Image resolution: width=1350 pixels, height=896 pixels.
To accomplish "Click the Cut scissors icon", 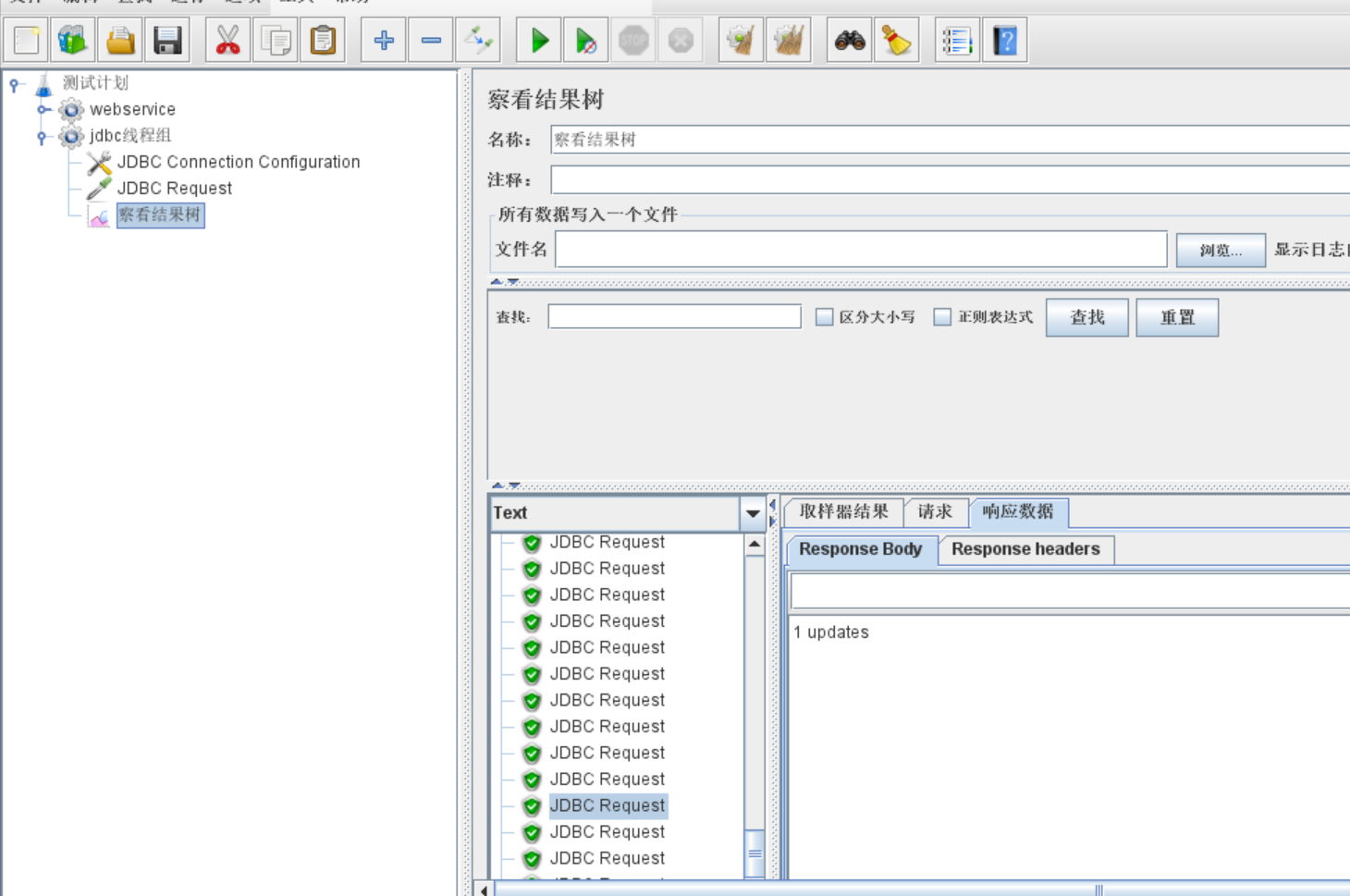I will point(228,41).
